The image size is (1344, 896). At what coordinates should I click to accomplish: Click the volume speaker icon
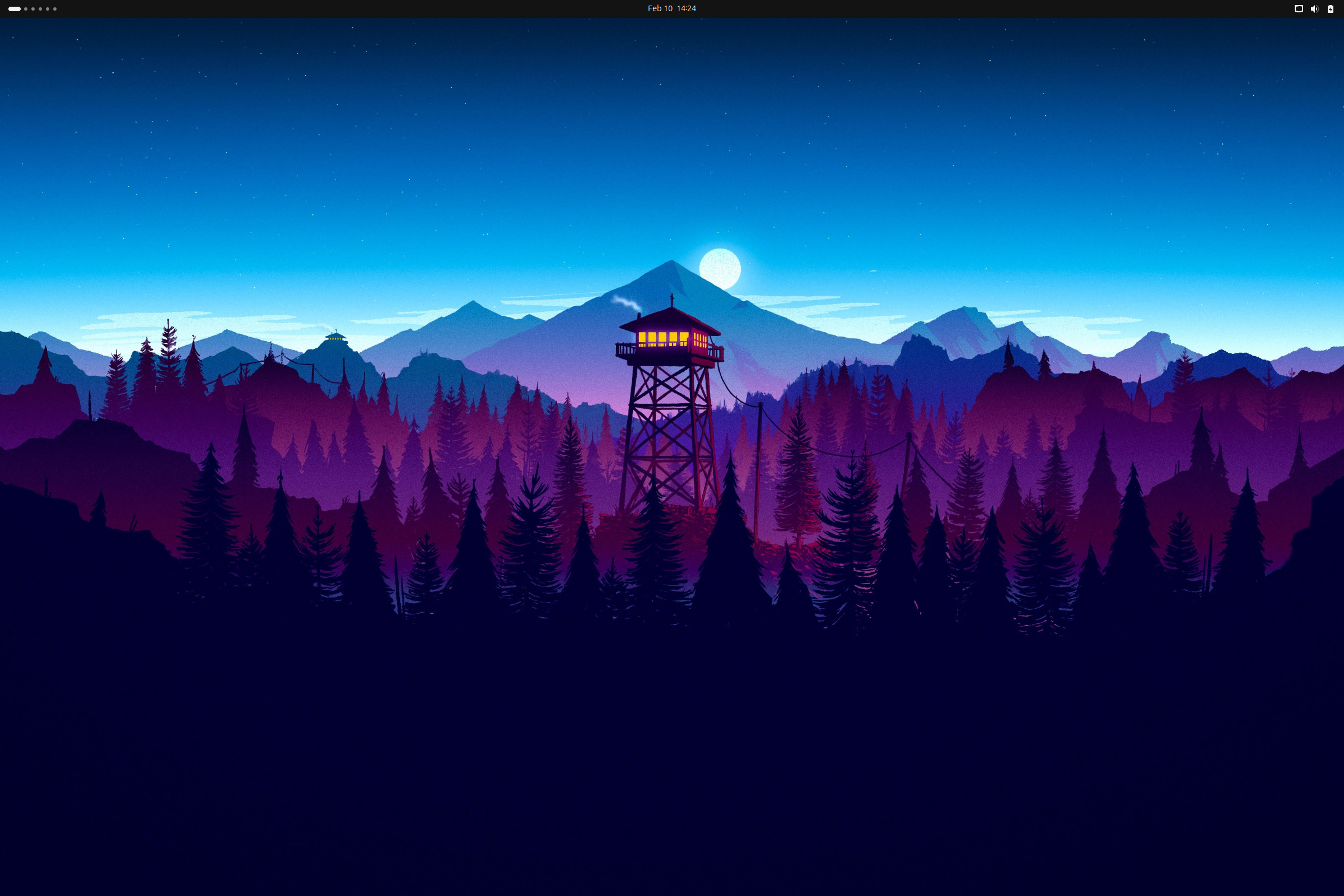click(x=1314, y=8)
